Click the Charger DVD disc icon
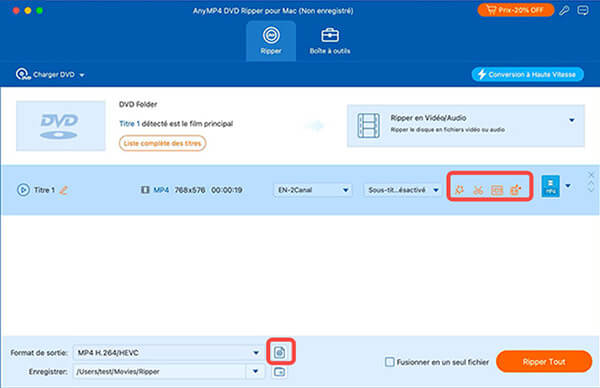 [23, 74]
